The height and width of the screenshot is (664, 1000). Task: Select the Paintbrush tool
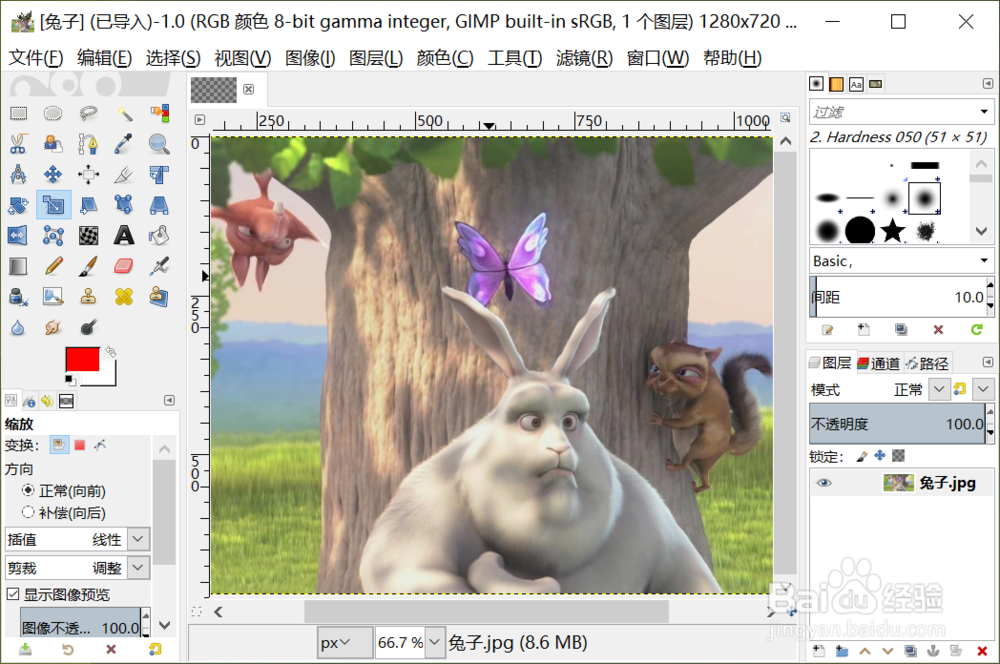click(88, 266)
